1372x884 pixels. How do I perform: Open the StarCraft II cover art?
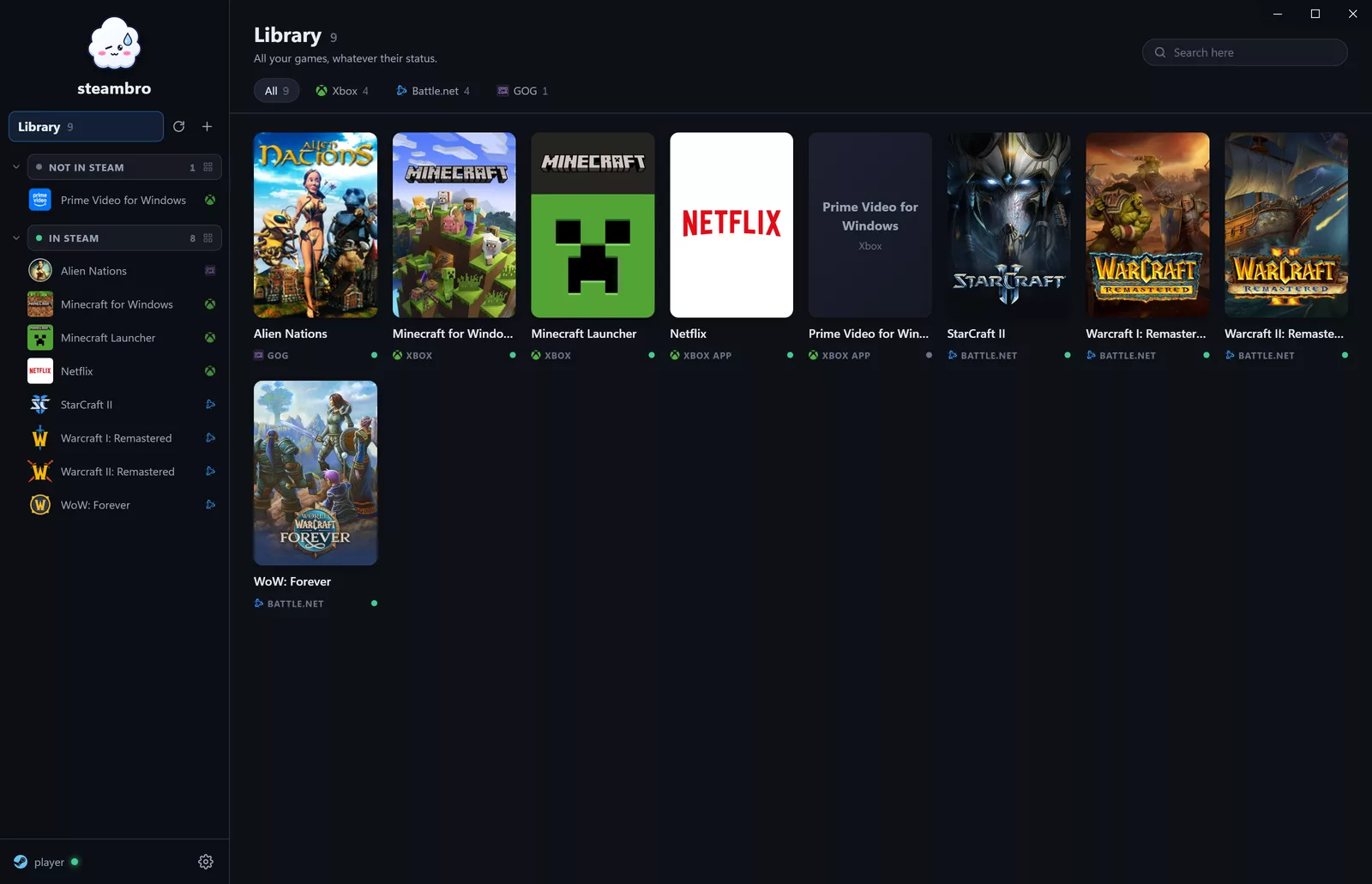(x=1008, y=225)
